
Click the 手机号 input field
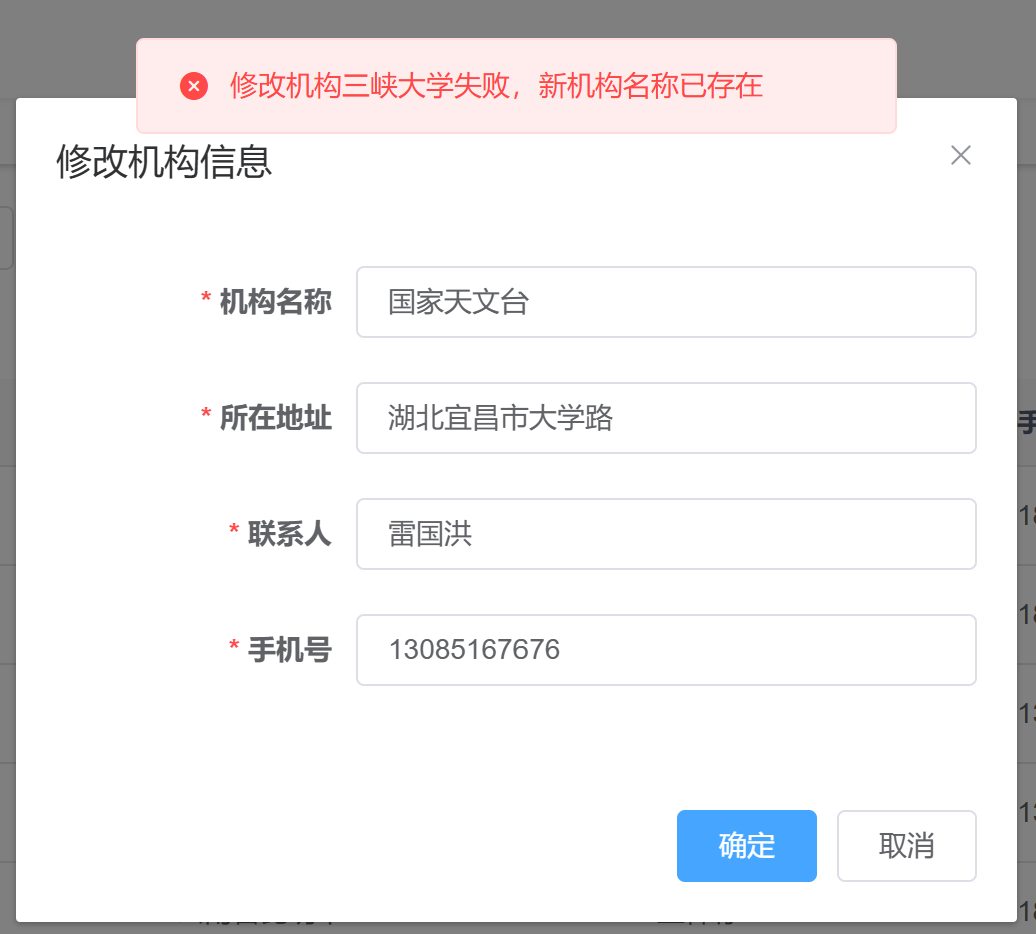point(666,650)
